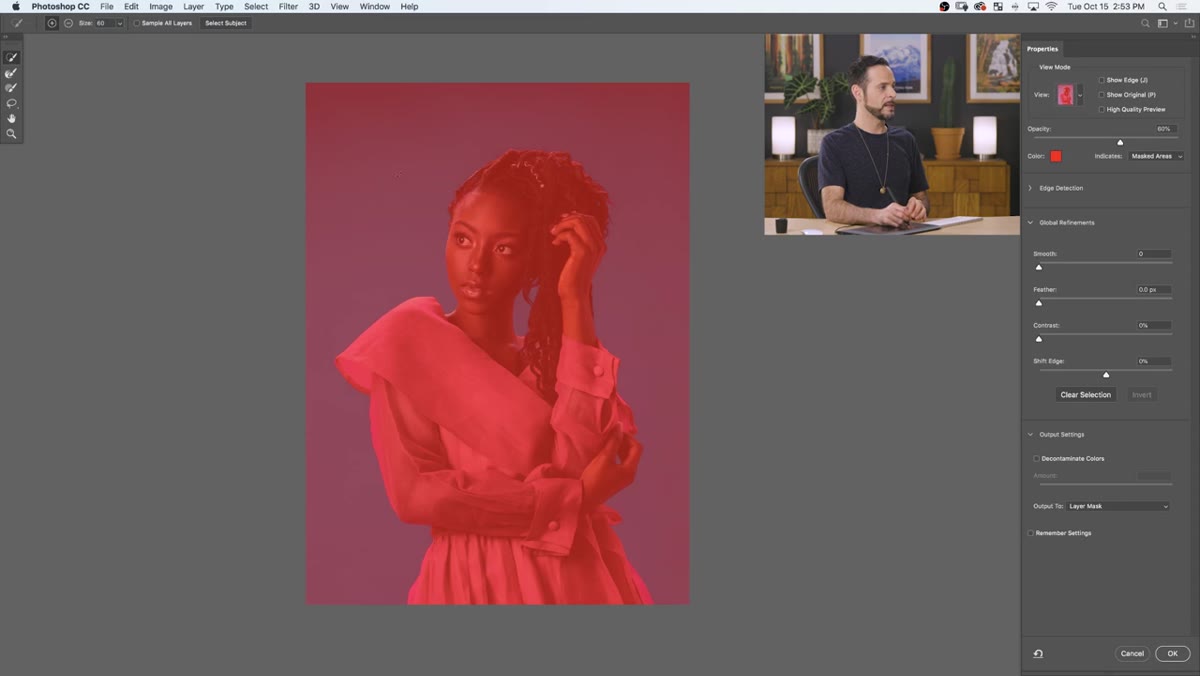Click the Select Subject button
This screenshot has height=676, width=1200.
pyautogui.click(x=226, y=23)
